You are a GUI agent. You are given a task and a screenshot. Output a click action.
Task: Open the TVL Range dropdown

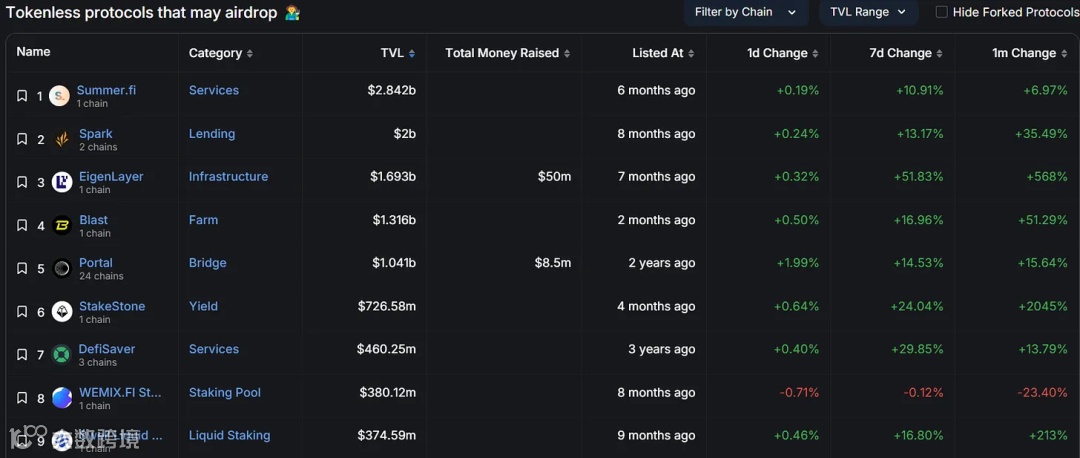tap(868, 12)
